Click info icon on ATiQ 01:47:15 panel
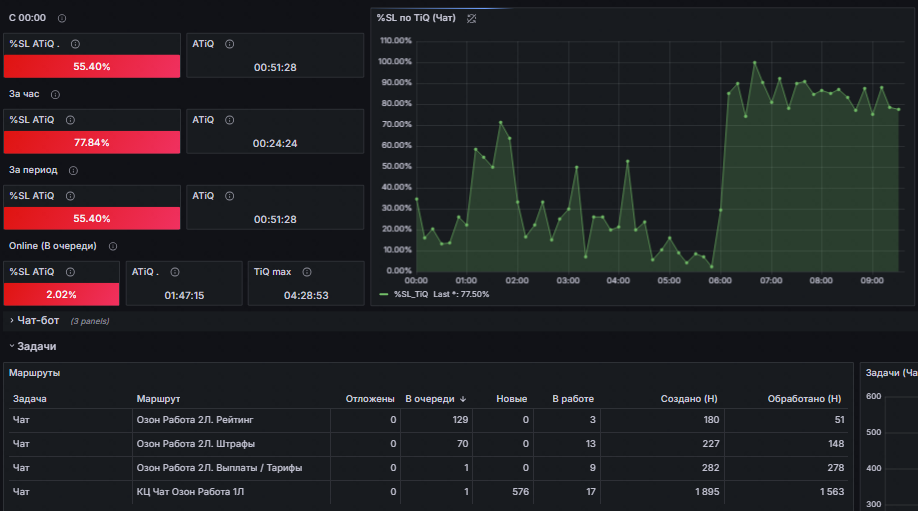The image size is (918, 511). [174, 272]
